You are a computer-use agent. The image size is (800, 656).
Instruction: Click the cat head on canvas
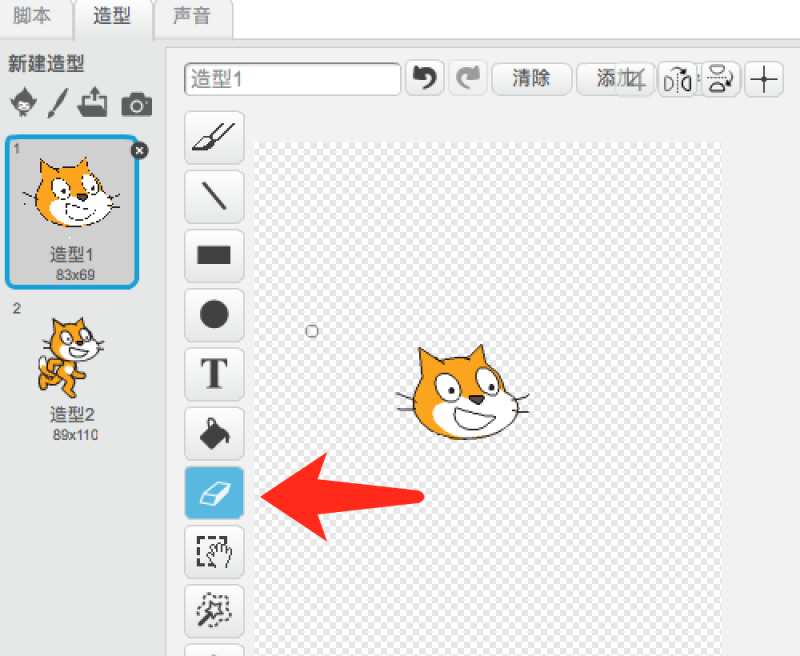coord(462,392)
